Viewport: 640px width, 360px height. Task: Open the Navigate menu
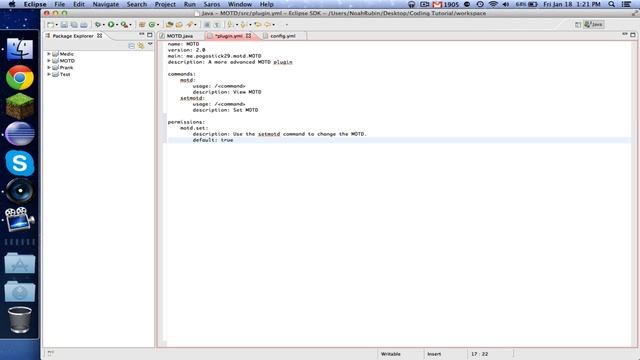(x=106, y=4)
